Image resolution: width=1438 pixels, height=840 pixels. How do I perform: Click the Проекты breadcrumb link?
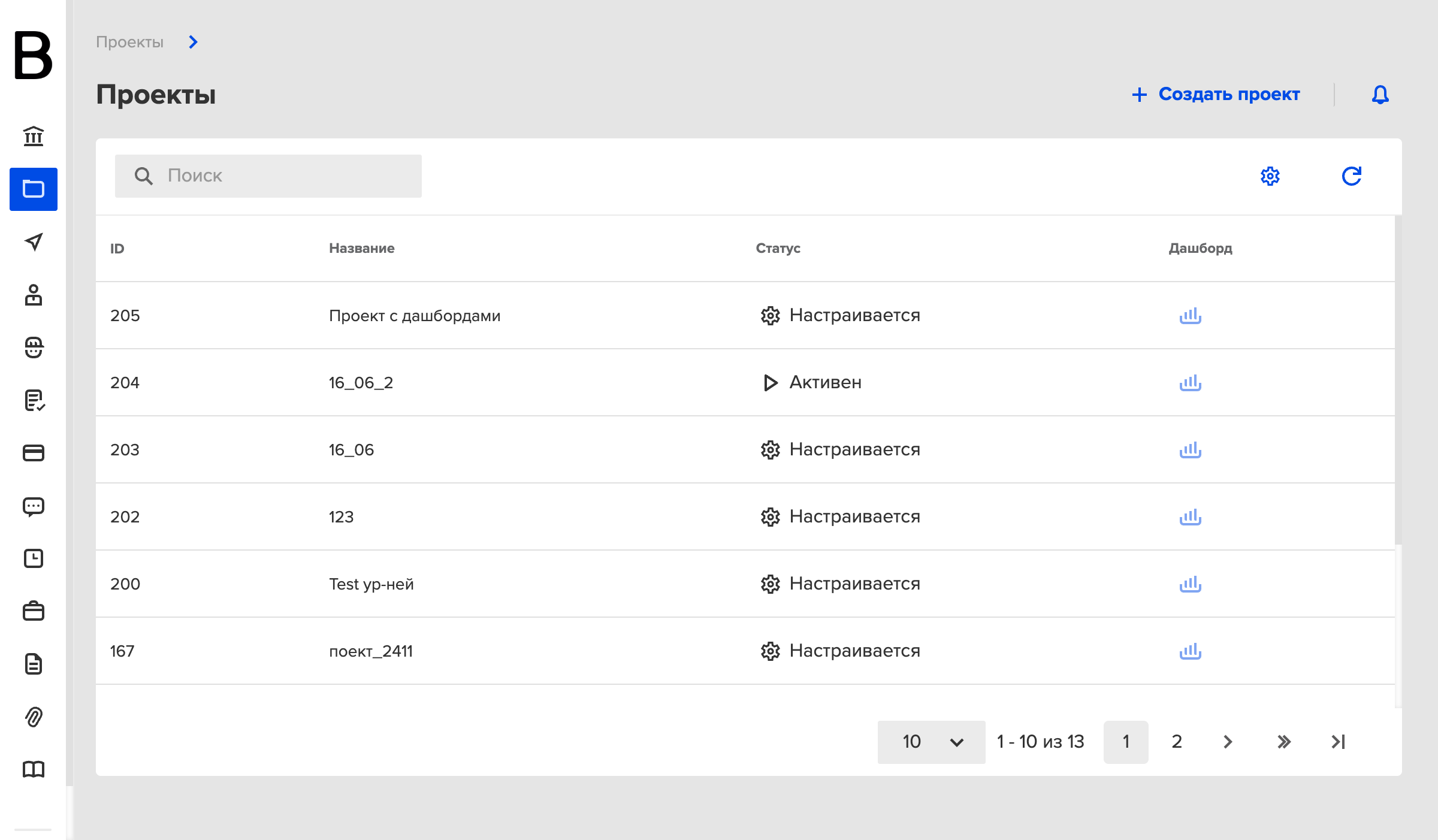129,42
